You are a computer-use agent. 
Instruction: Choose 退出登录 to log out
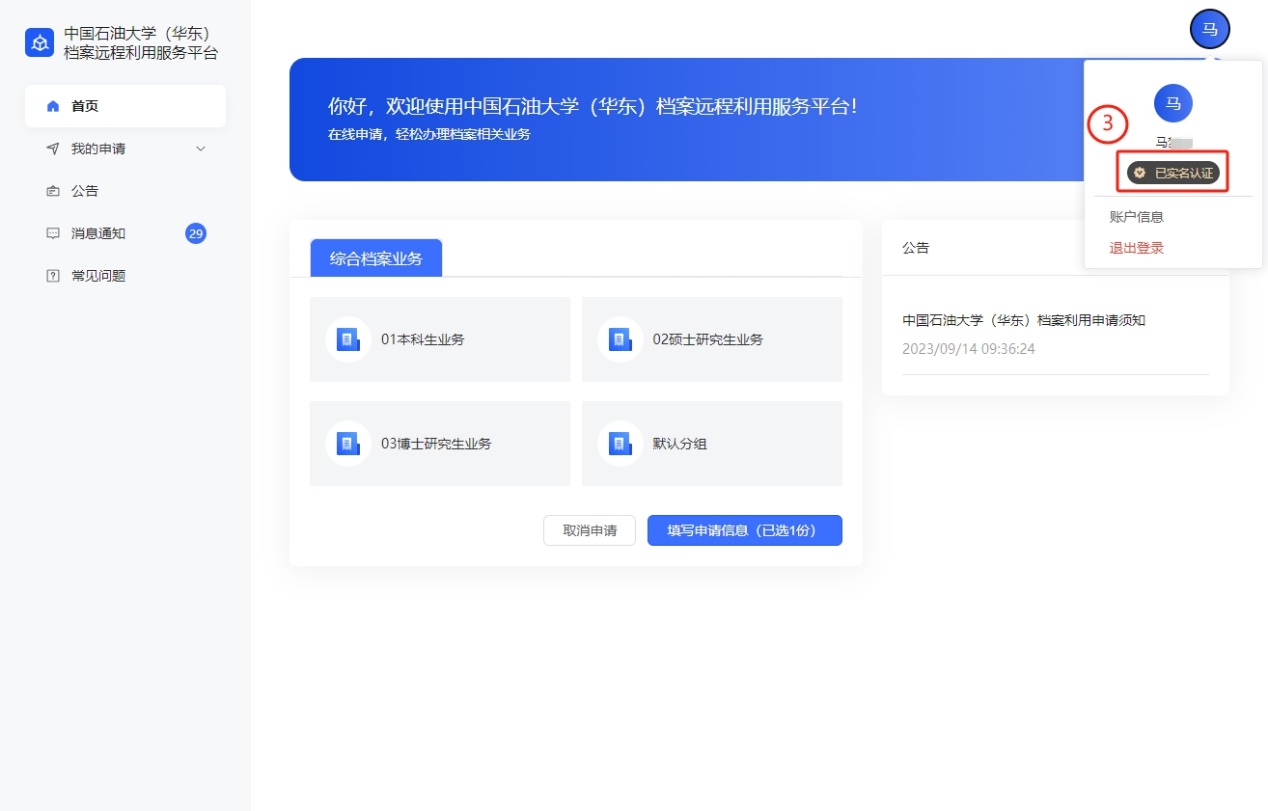click(1136, 248)
